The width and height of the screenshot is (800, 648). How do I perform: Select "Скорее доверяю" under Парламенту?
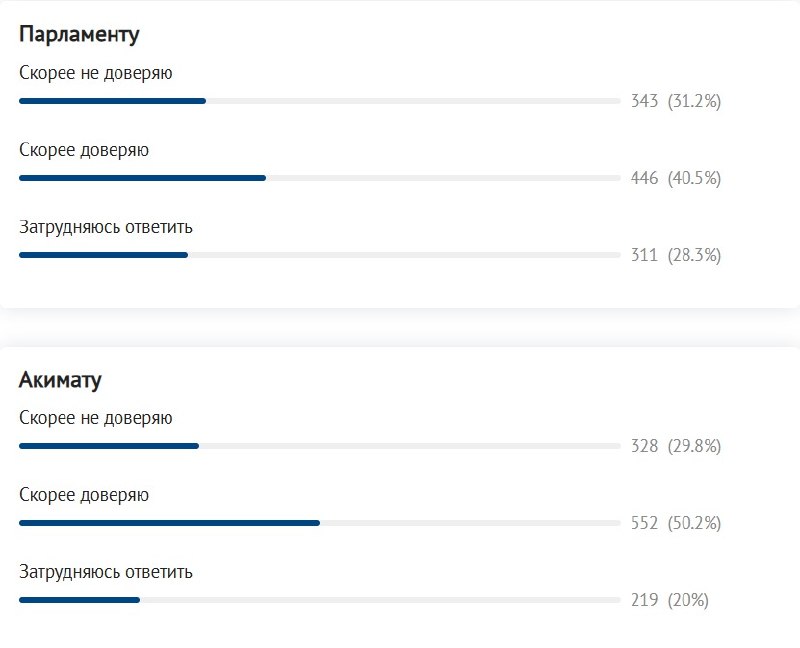[x=84, y=150]
